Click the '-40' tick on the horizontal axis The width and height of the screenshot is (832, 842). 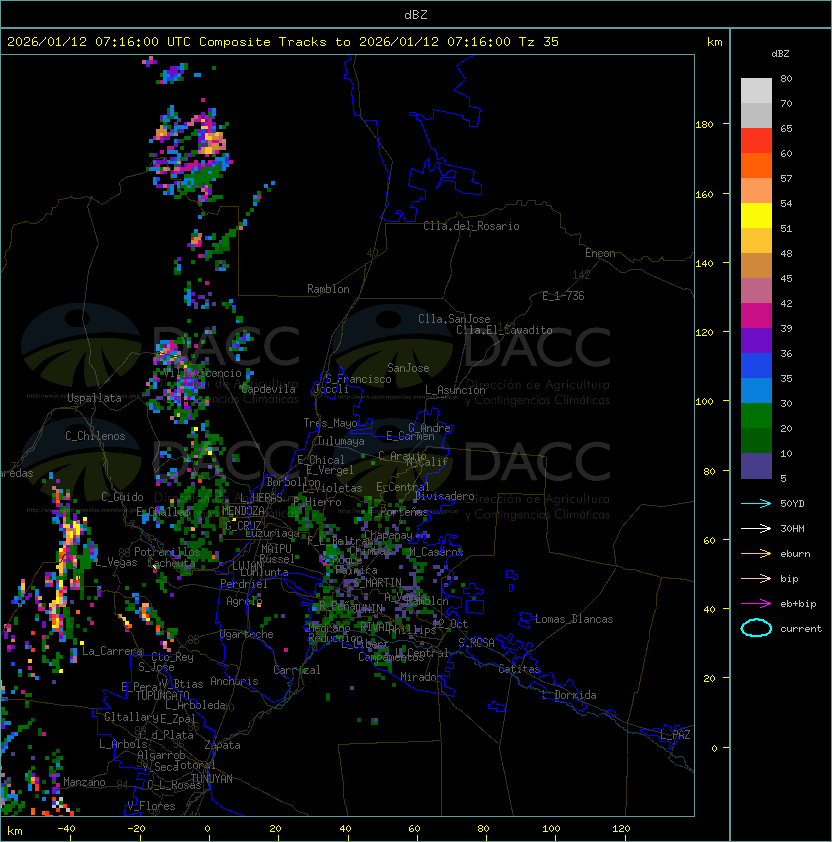point(67,828)
